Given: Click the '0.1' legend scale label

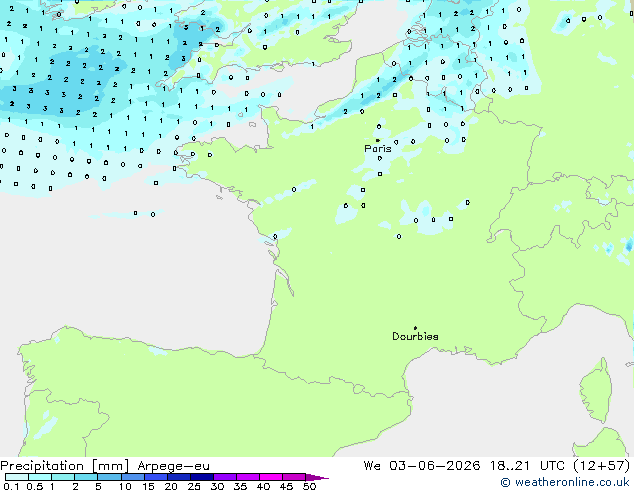Looking at the screenshot, I should point(11,486).
